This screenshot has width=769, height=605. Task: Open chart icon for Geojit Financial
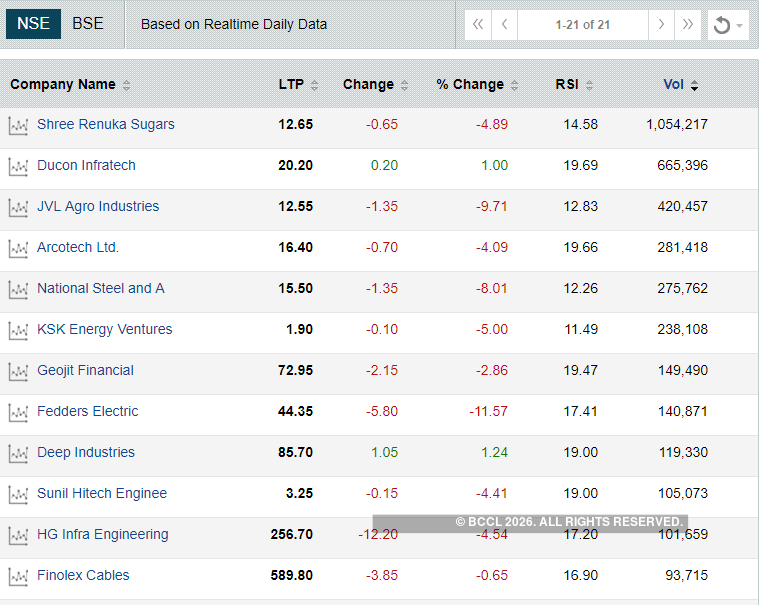18,372
